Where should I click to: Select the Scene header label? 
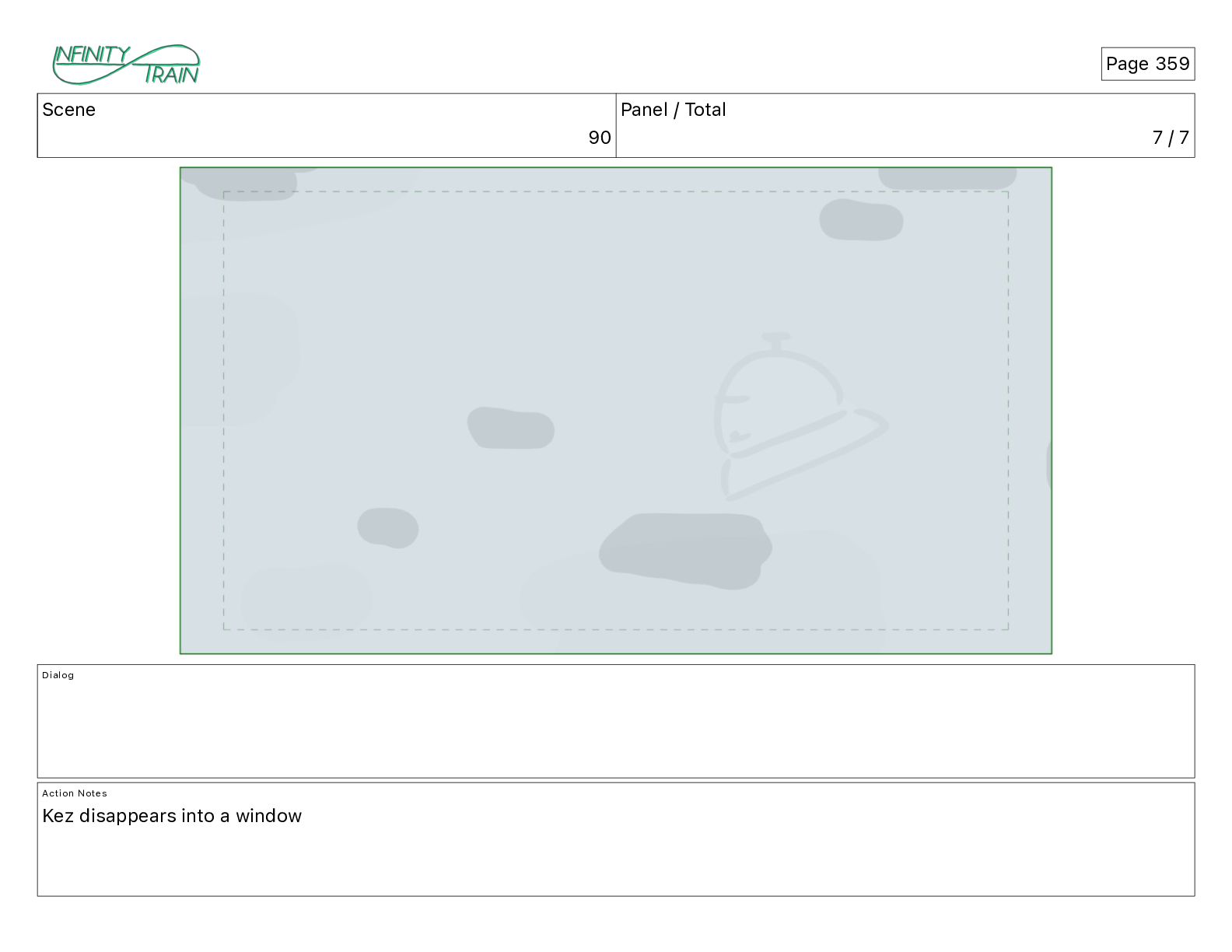point(69,110)
